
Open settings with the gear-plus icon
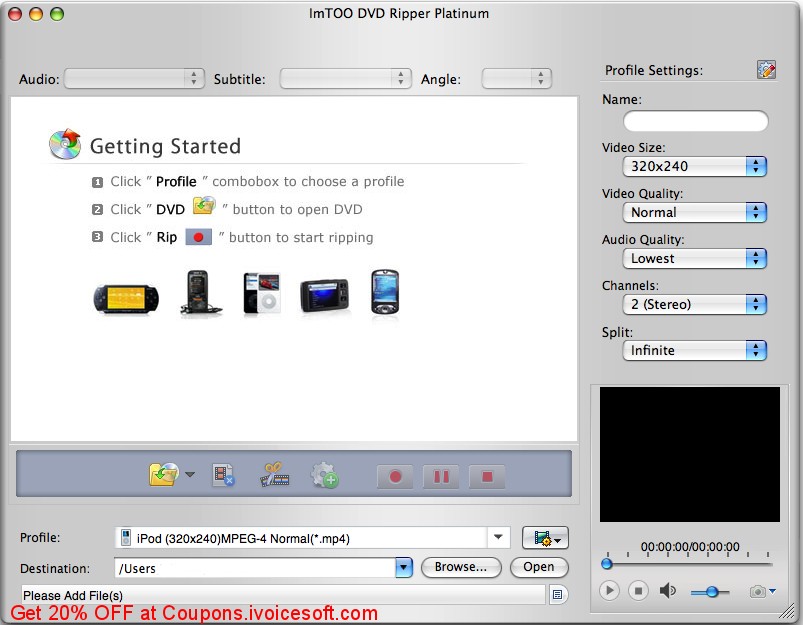(x=322, y=475)
